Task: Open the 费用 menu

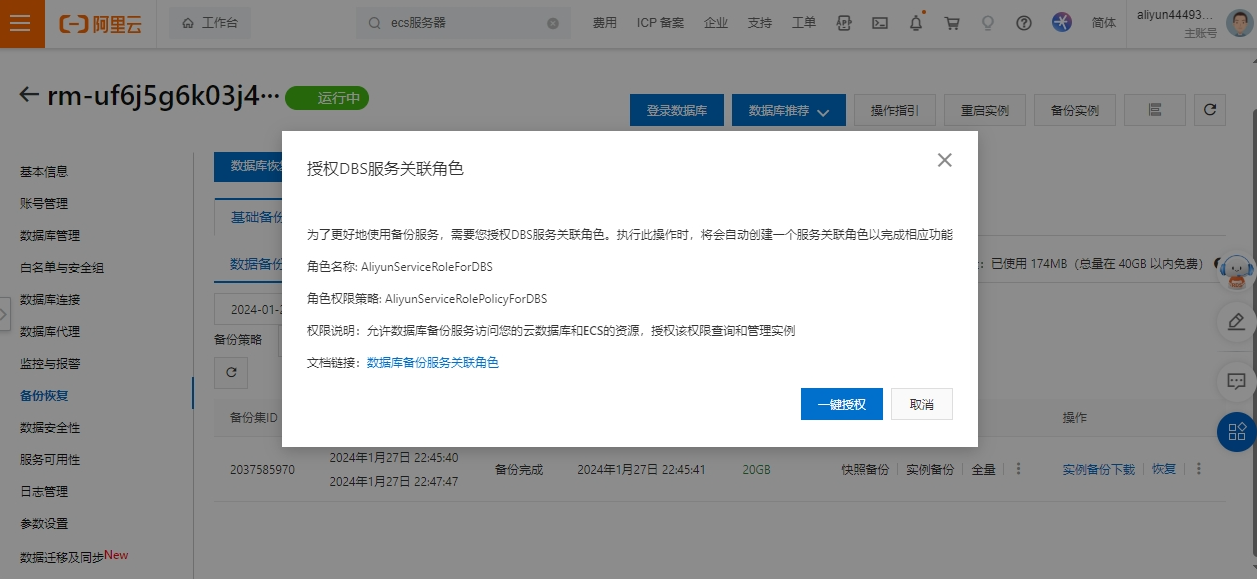Action: [604, 23]
